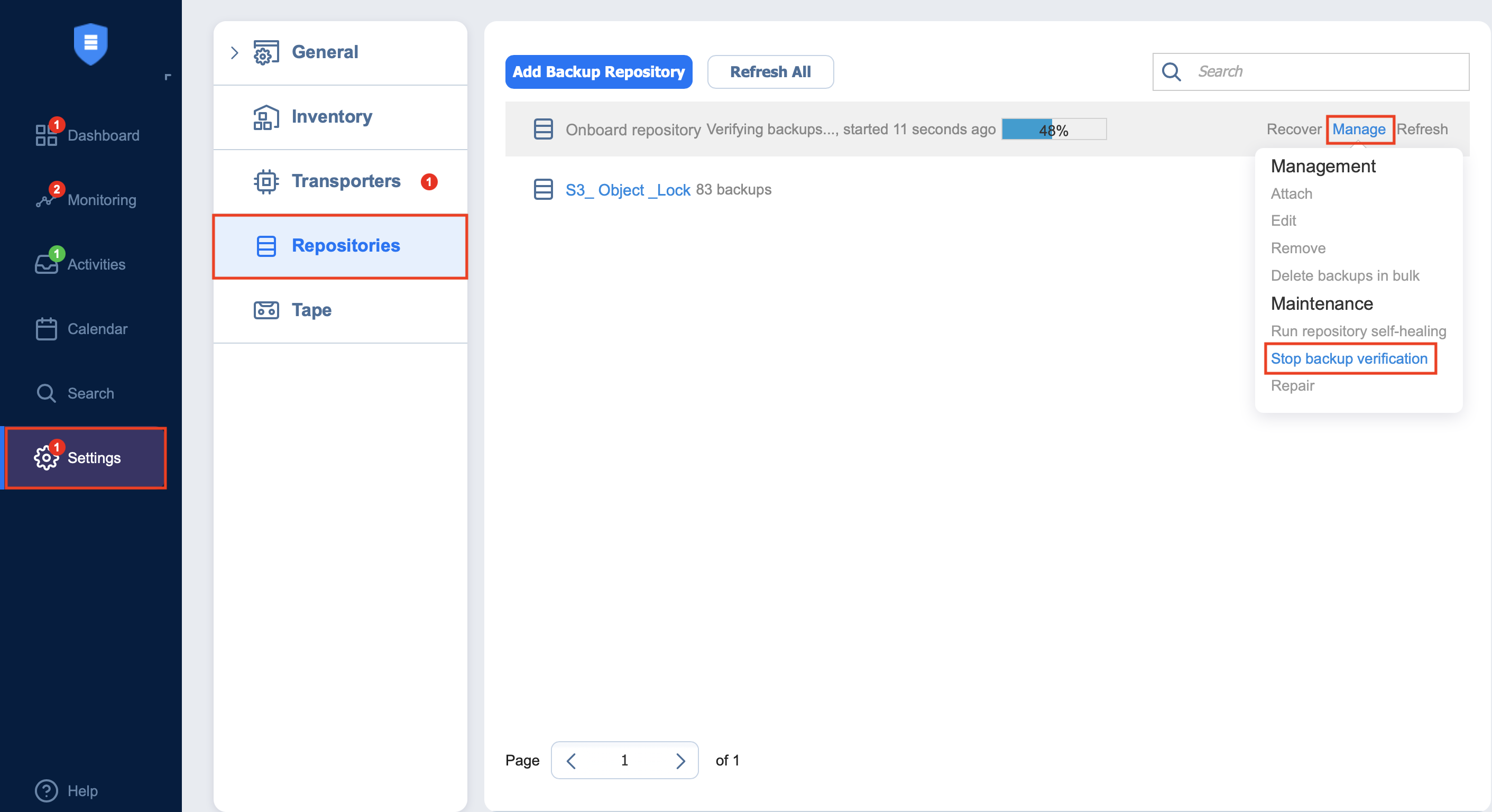Screen dimensions: 1492x812
Task: Click the Help label in sidebar
Action: click(x=83, y=791)
